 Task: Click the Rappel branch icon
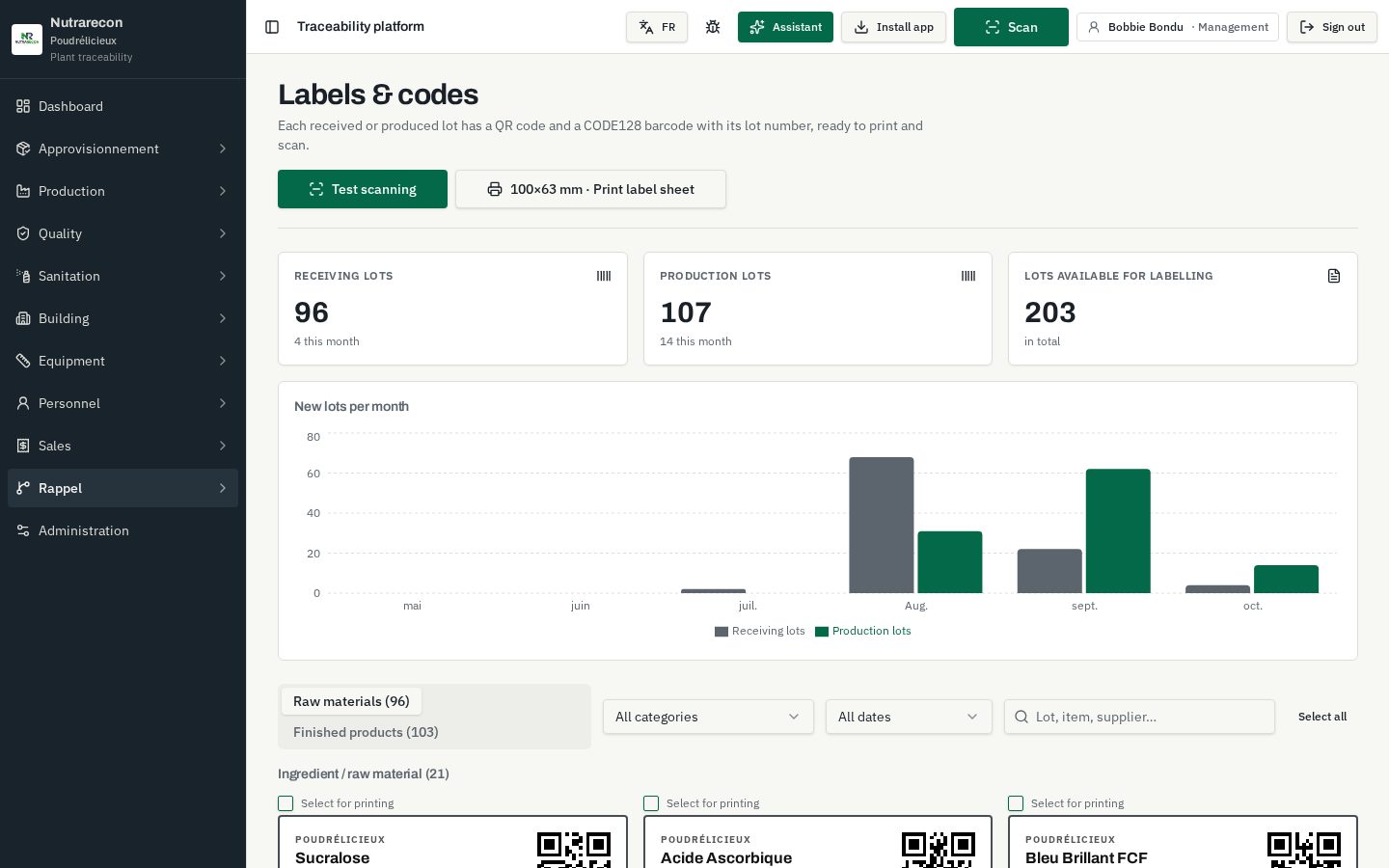[23, 488]
